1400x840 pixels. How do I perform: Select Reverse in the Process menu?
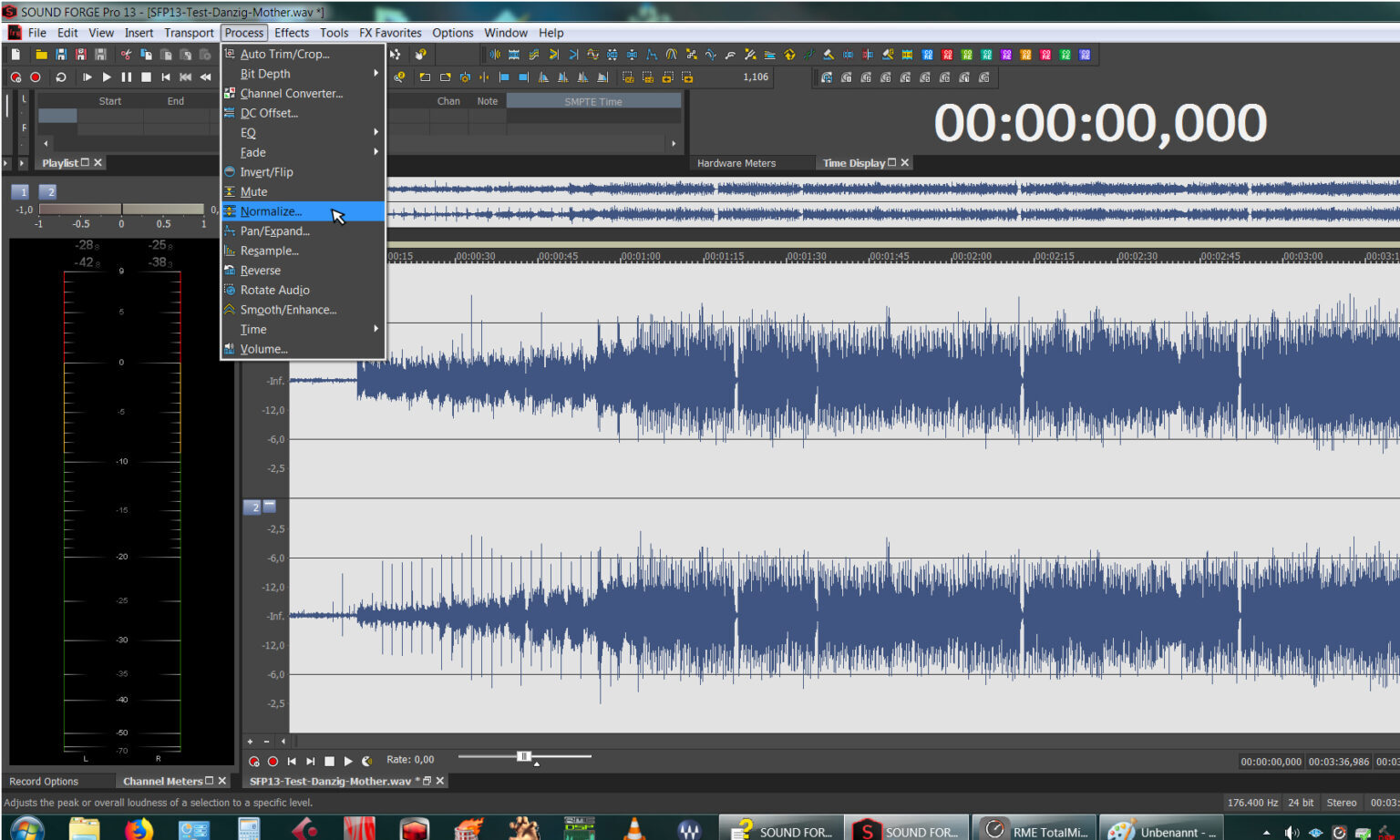pos(304,271)
